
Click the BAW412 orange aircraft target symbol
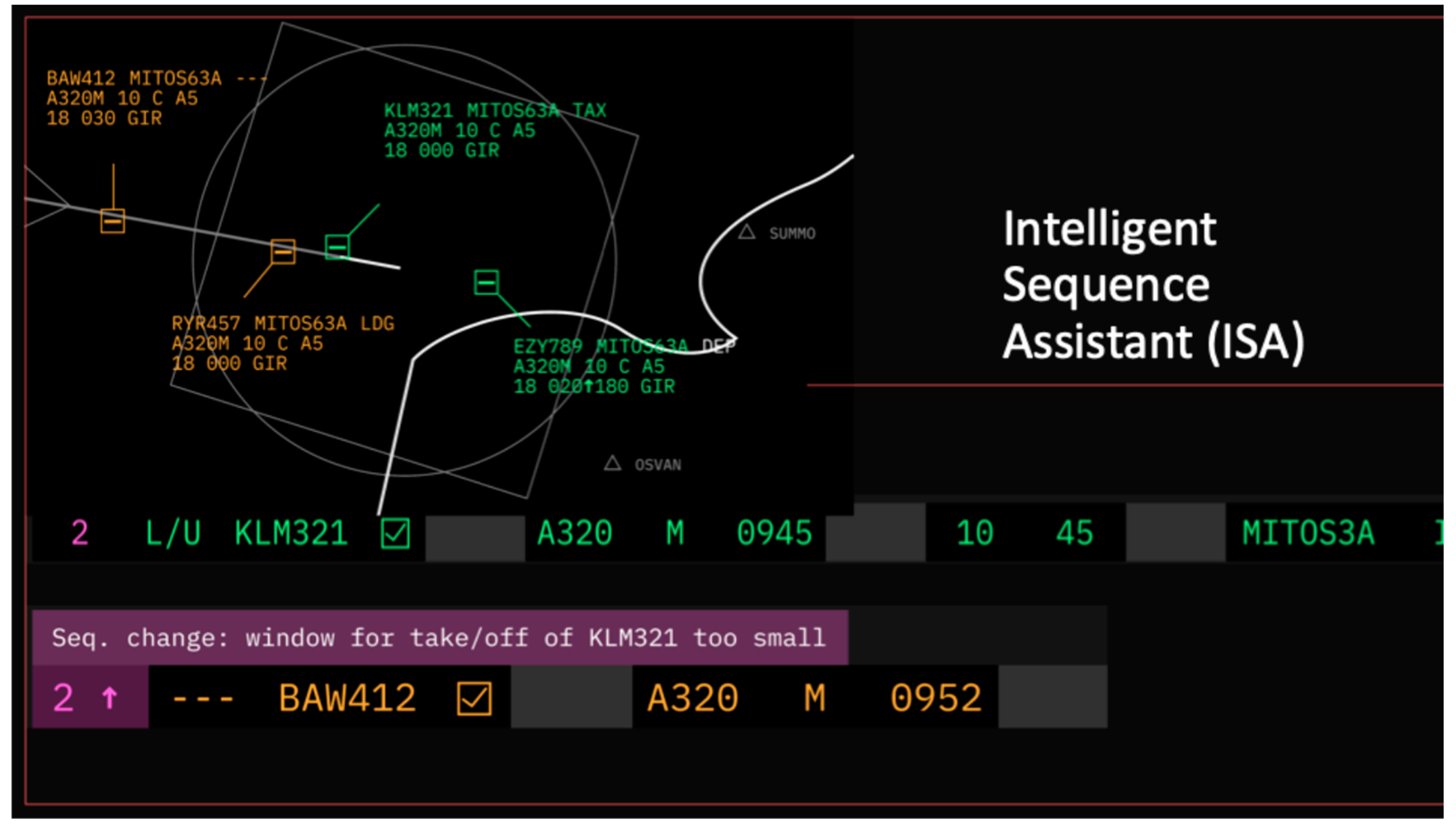(112, 221)
